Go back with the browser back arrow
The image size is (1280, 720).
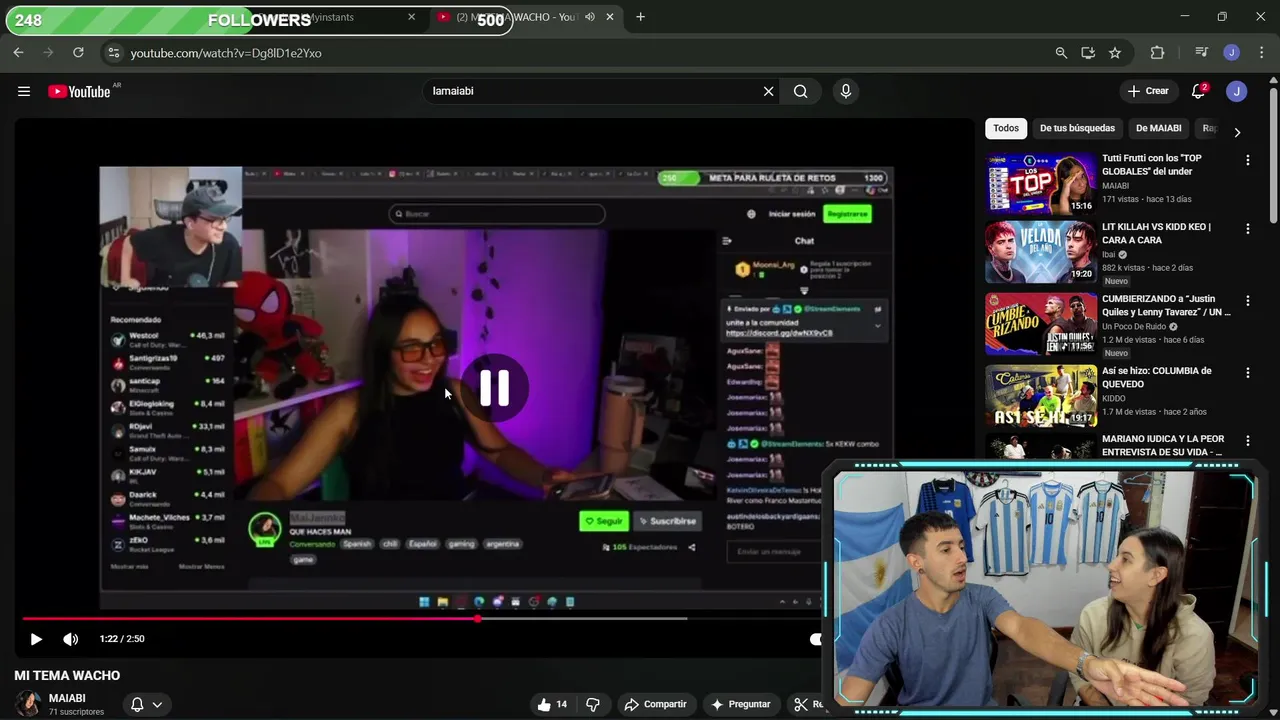tap(18, 53)
